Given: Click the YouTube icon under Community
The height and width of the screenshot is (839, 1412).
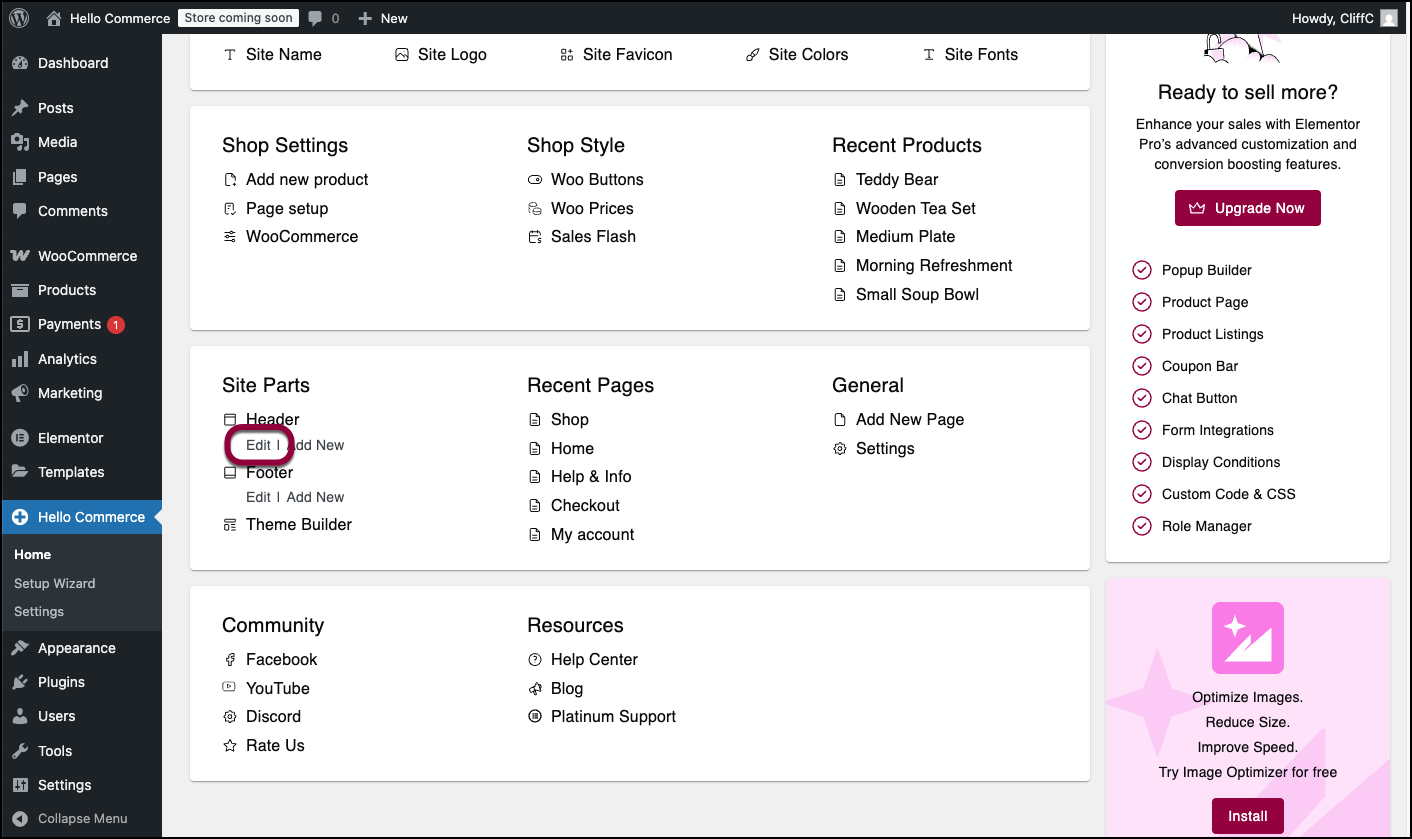Looking at the screenshot, I should [x=230, y=688].
